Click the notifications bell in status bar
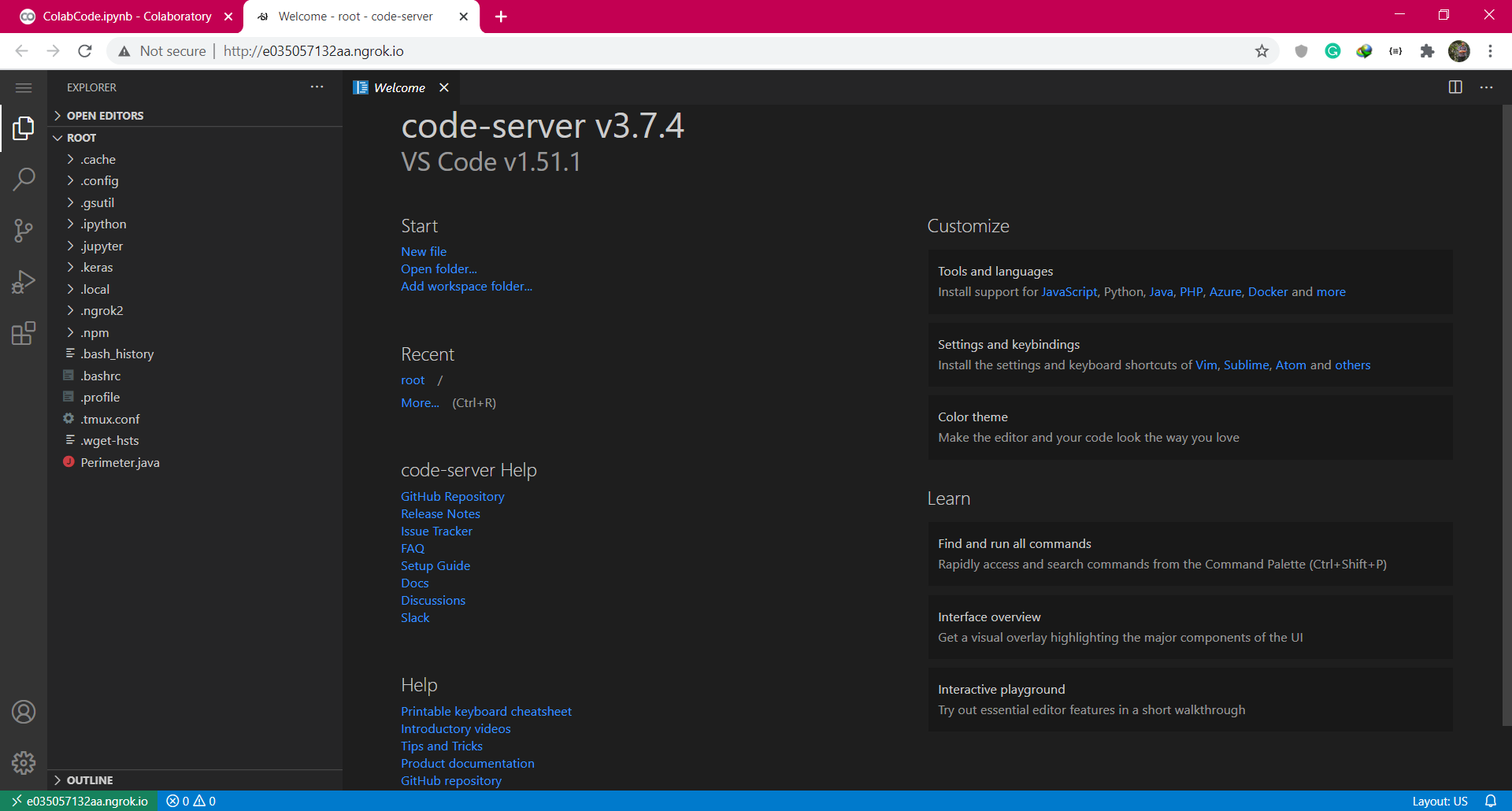 [1491, 801]
